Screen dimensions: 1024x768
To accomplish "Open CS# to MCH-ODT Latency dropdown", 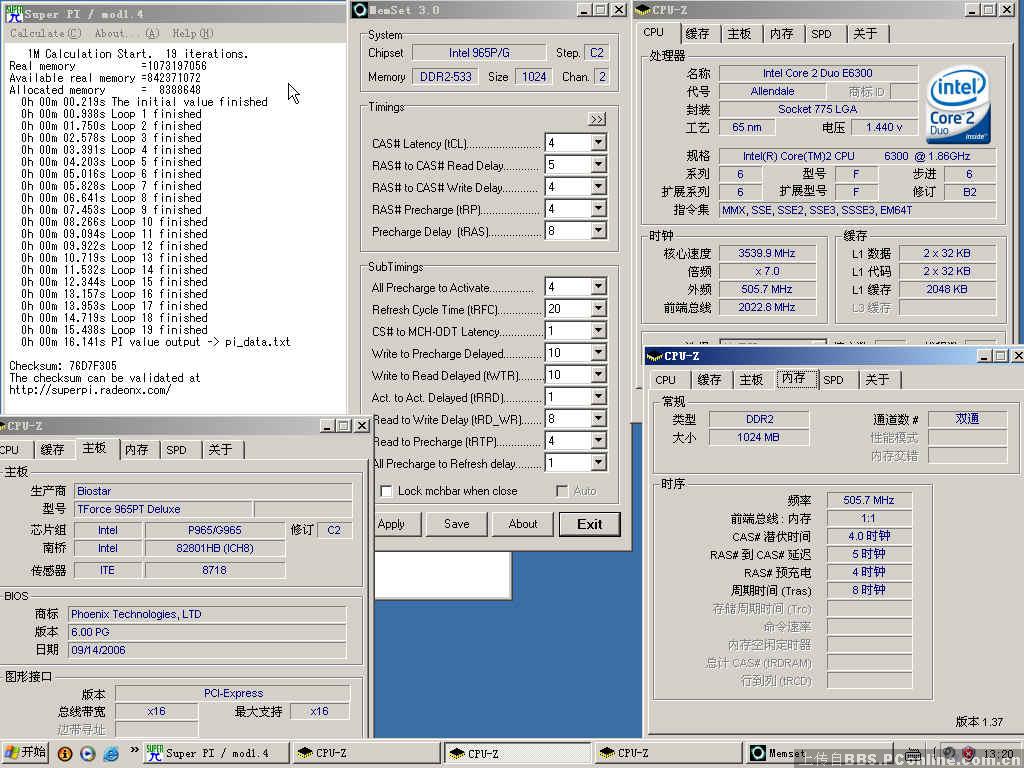I will [598, 330].
